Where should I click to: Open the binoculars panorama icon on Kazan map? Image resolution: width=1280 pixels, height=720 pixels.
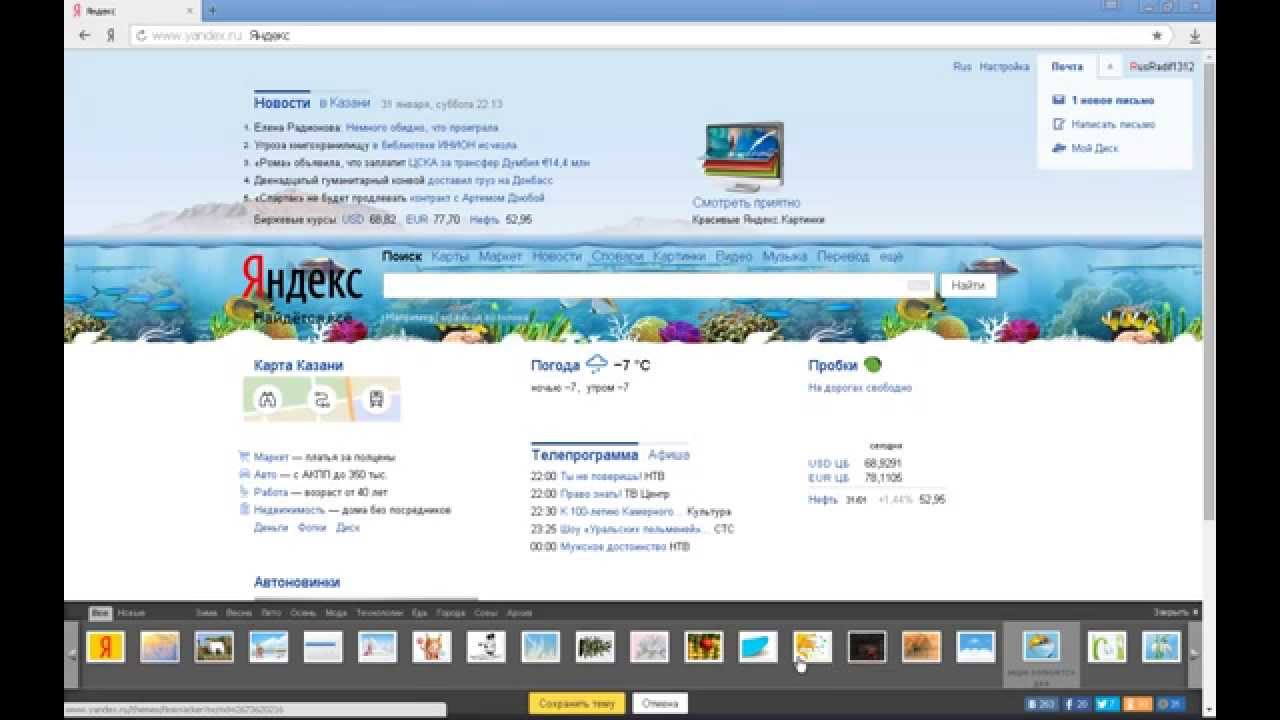coord(268,400)
